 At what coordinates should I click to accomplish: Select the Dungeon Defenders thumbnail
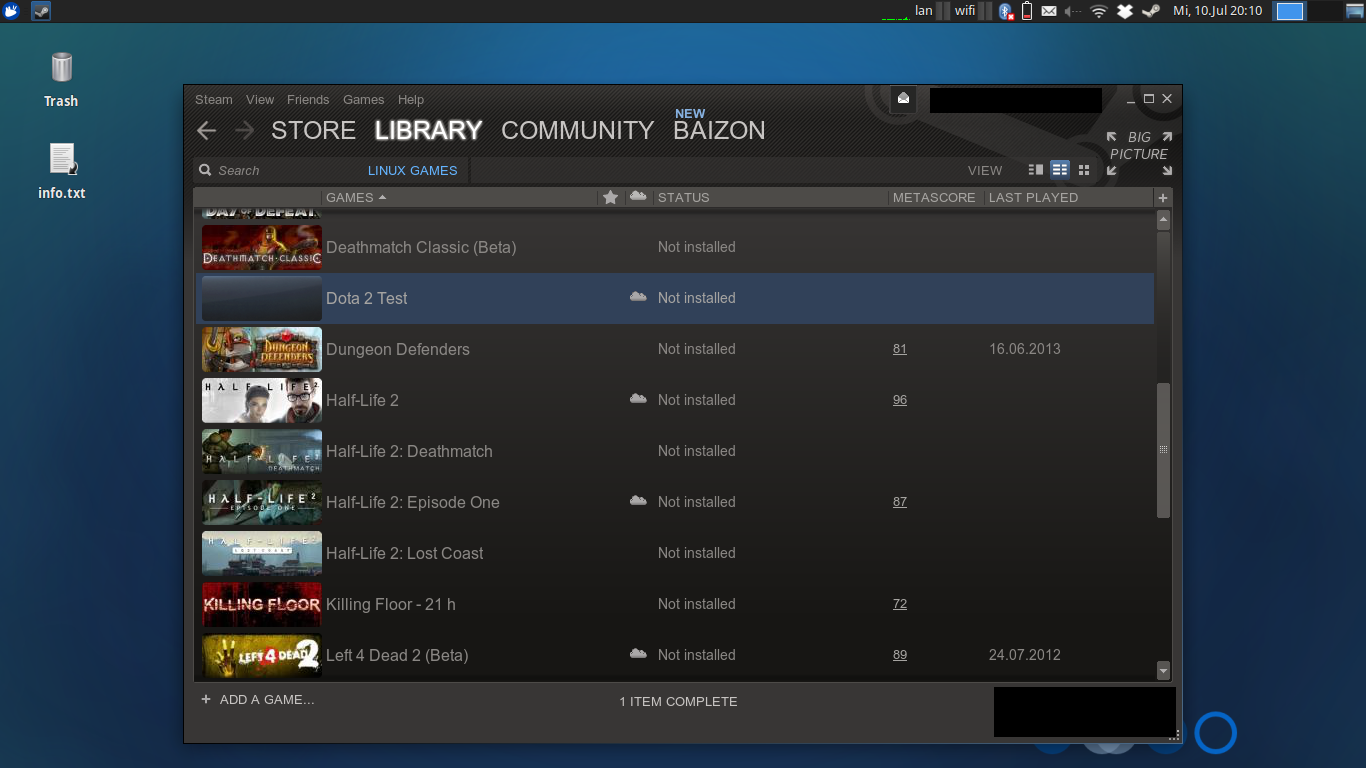(262, 349)
